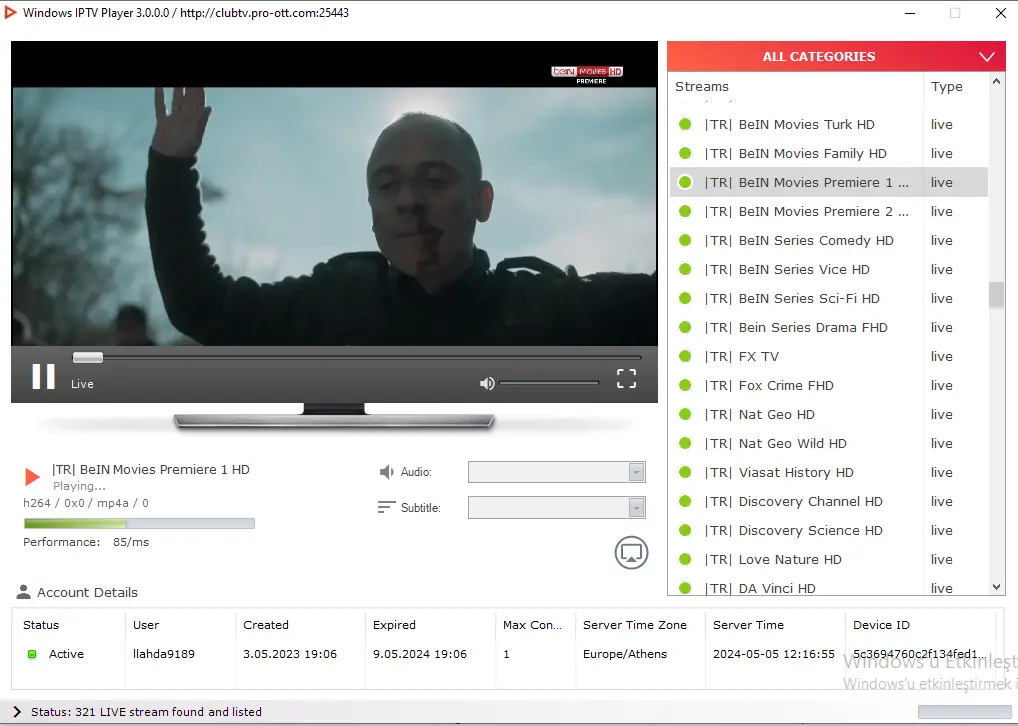Select BeIN Movies Premiere 1 stream
1018x726 pixels.
[x=828, y=182]
